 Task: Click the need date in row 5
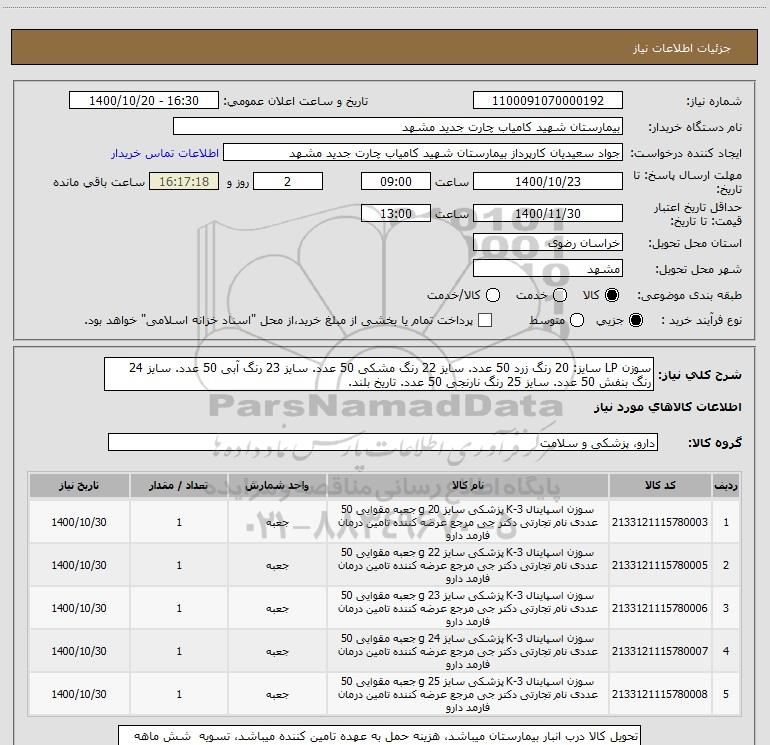[x=79, y=694]
